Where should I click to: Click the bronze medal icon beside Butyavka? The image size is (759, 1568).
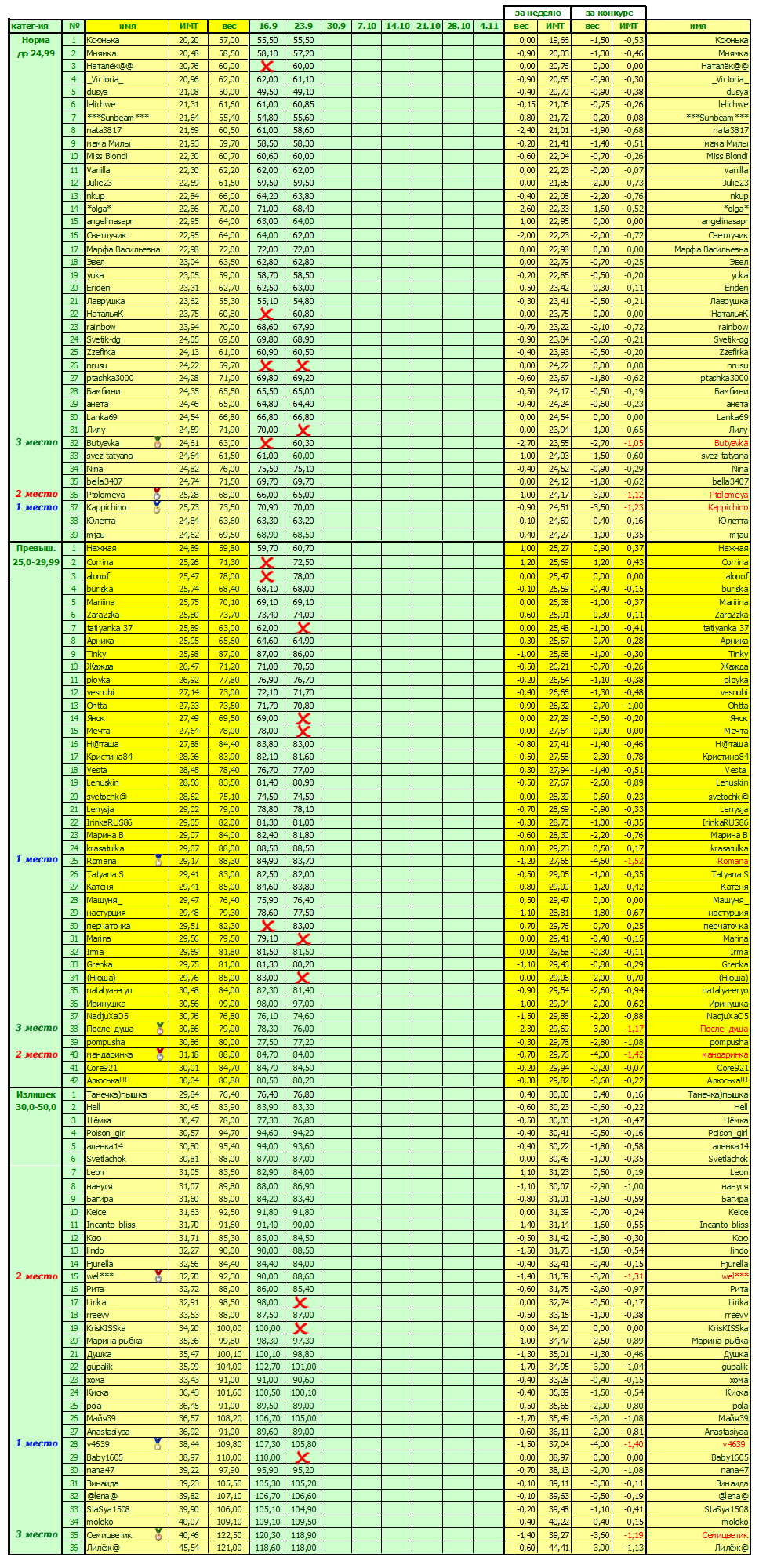tap(158, 442)
